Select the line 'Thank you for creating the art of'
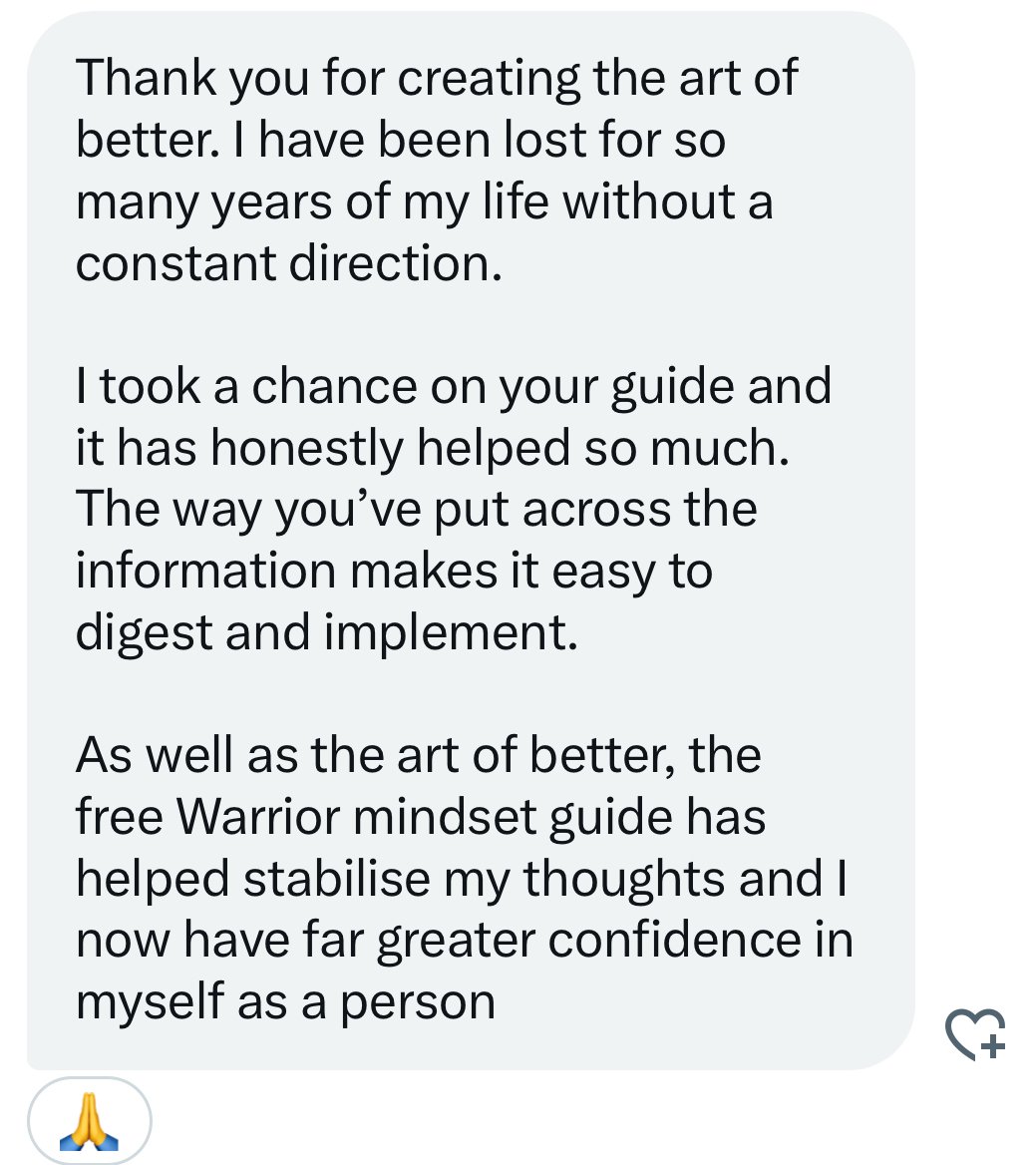This screenshot has width=1036, height=1165. 437,79
